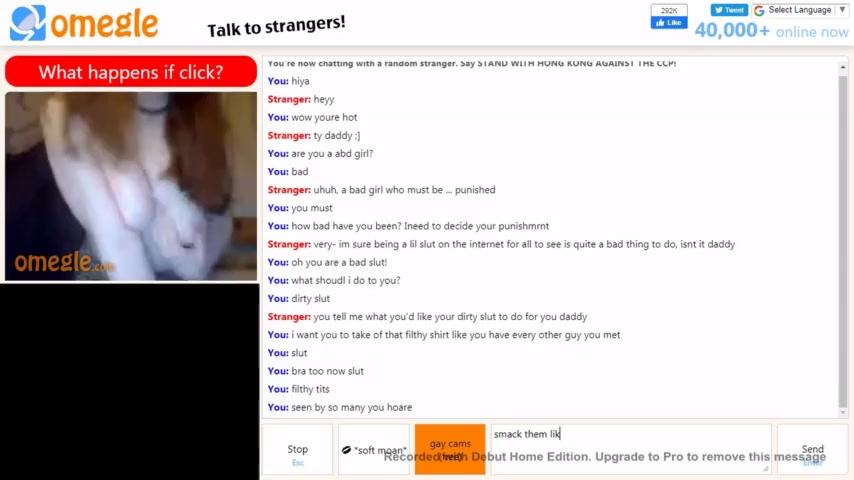Click the chat log's scroll-down arrow
The height and width of the screenshot is (480, 854).
coord(843,412)
